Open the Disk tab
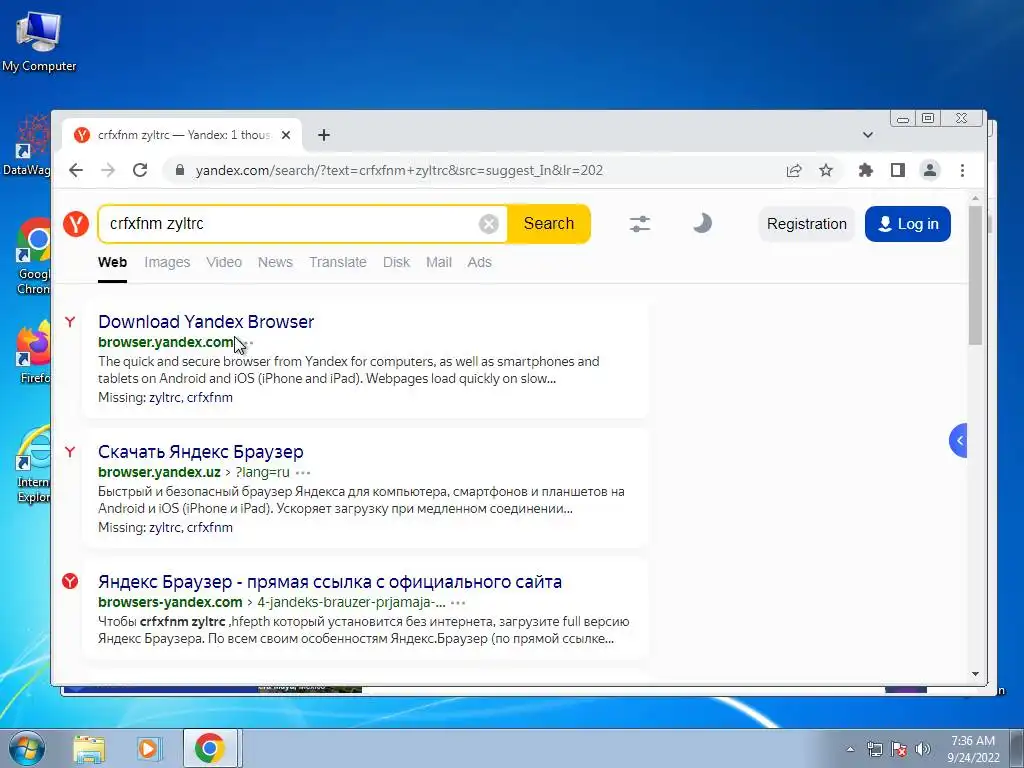 pos(396,263)
